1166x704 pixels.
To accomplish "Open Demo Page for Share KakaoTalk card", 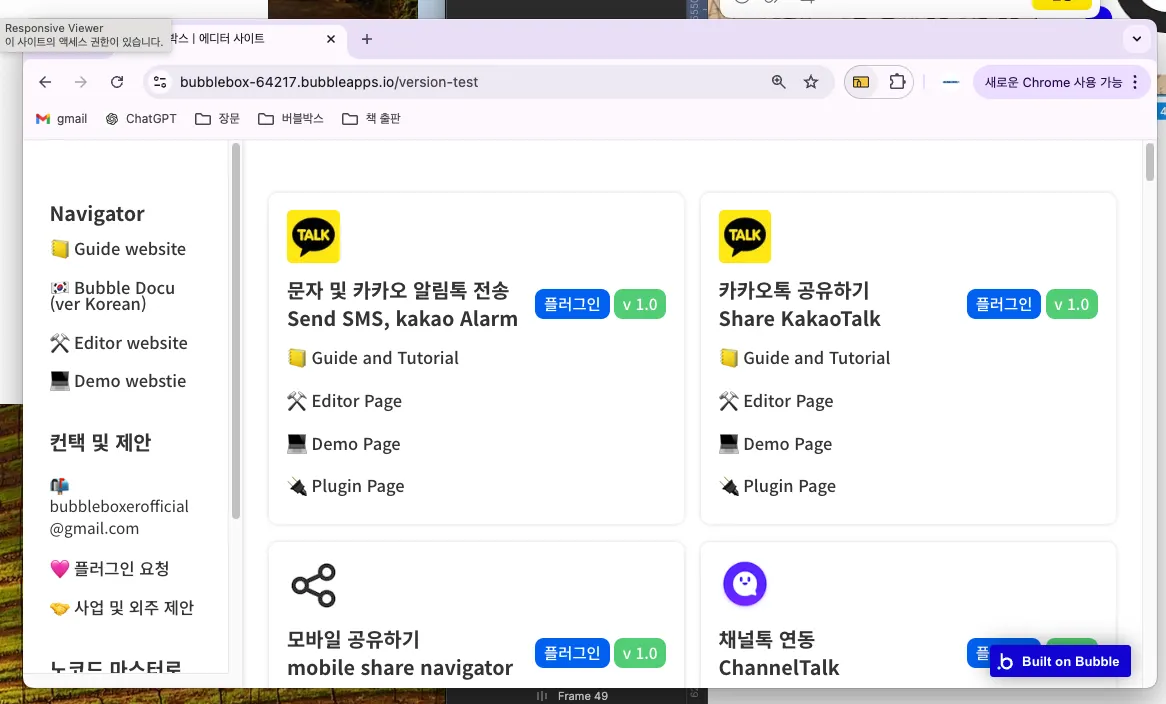I will point(775,444).
